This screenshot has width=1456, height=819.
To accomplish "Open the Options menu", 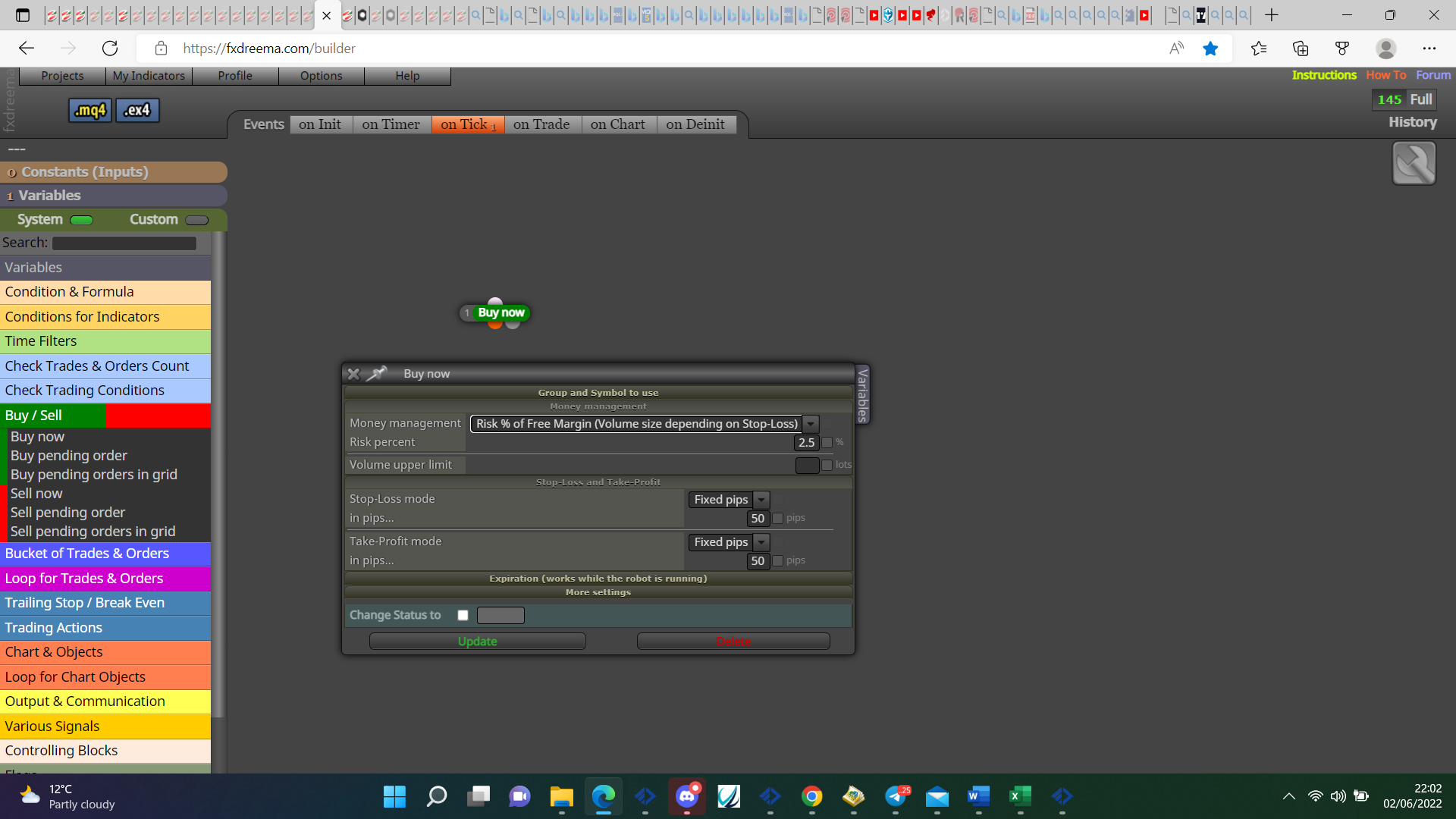I will coord(321,76).
